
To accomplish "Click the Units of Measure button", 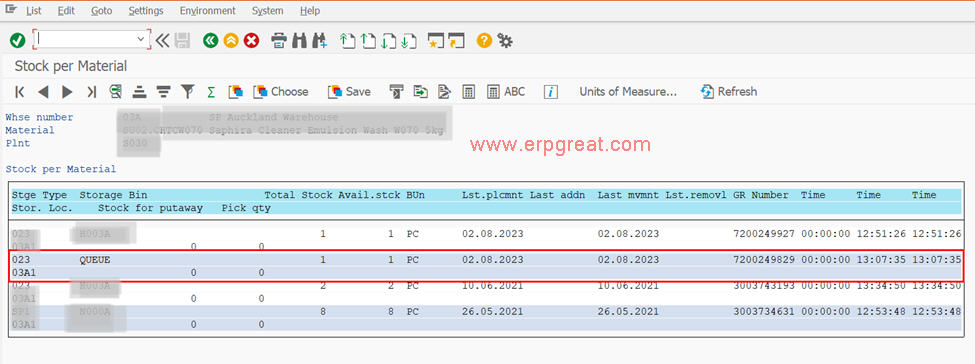I will click(628, 91).
